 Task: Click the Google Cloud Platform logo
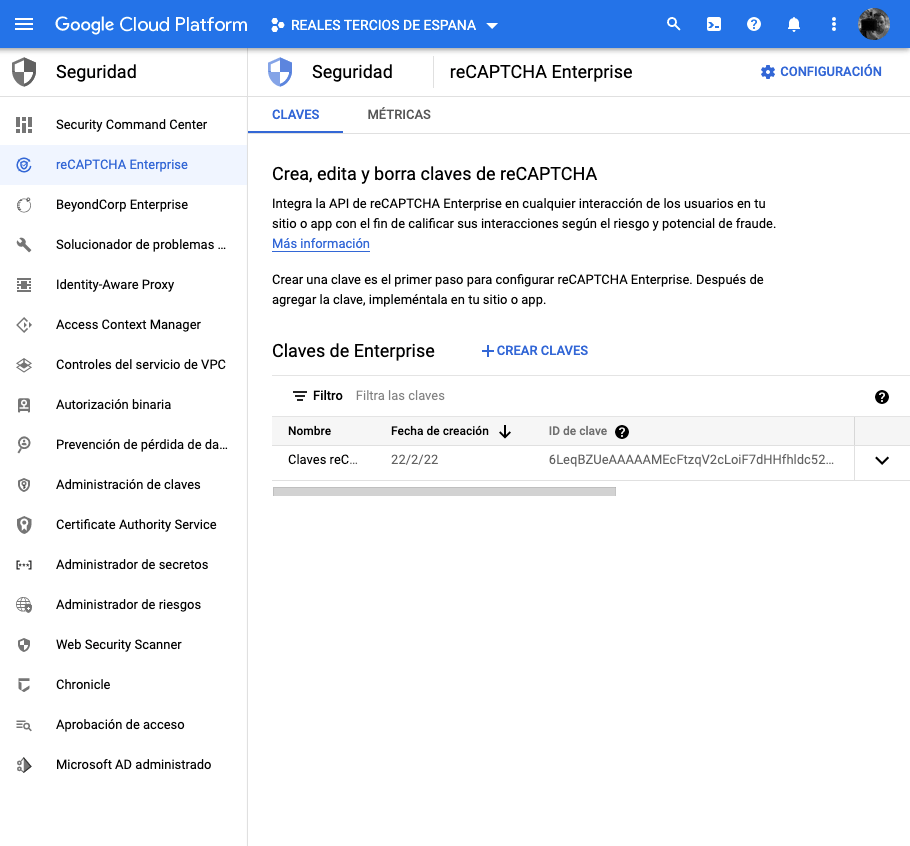point(151,24)
